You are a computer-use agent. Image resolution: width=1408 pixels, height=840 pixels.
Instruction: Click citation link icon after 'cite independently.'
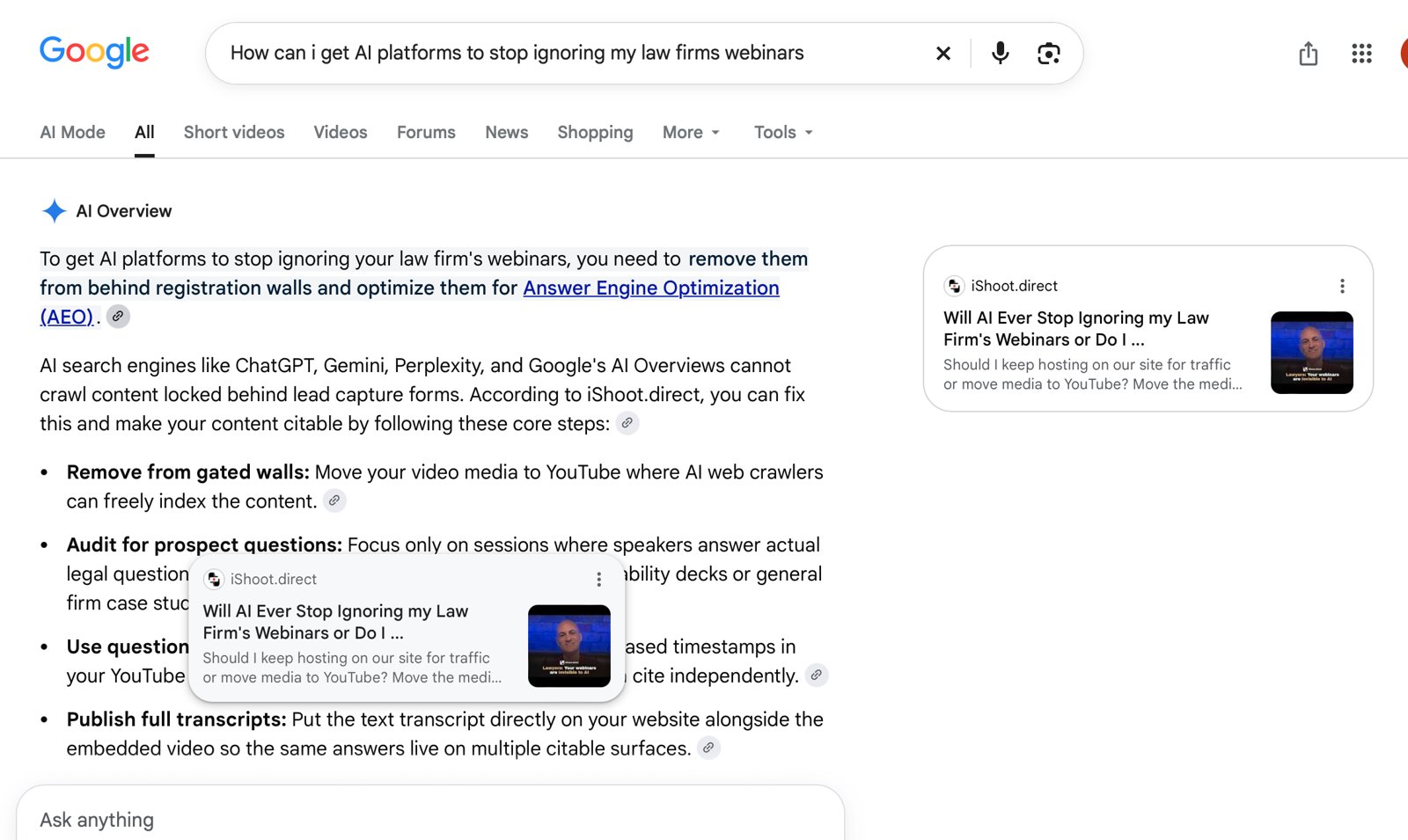[817, 676]
